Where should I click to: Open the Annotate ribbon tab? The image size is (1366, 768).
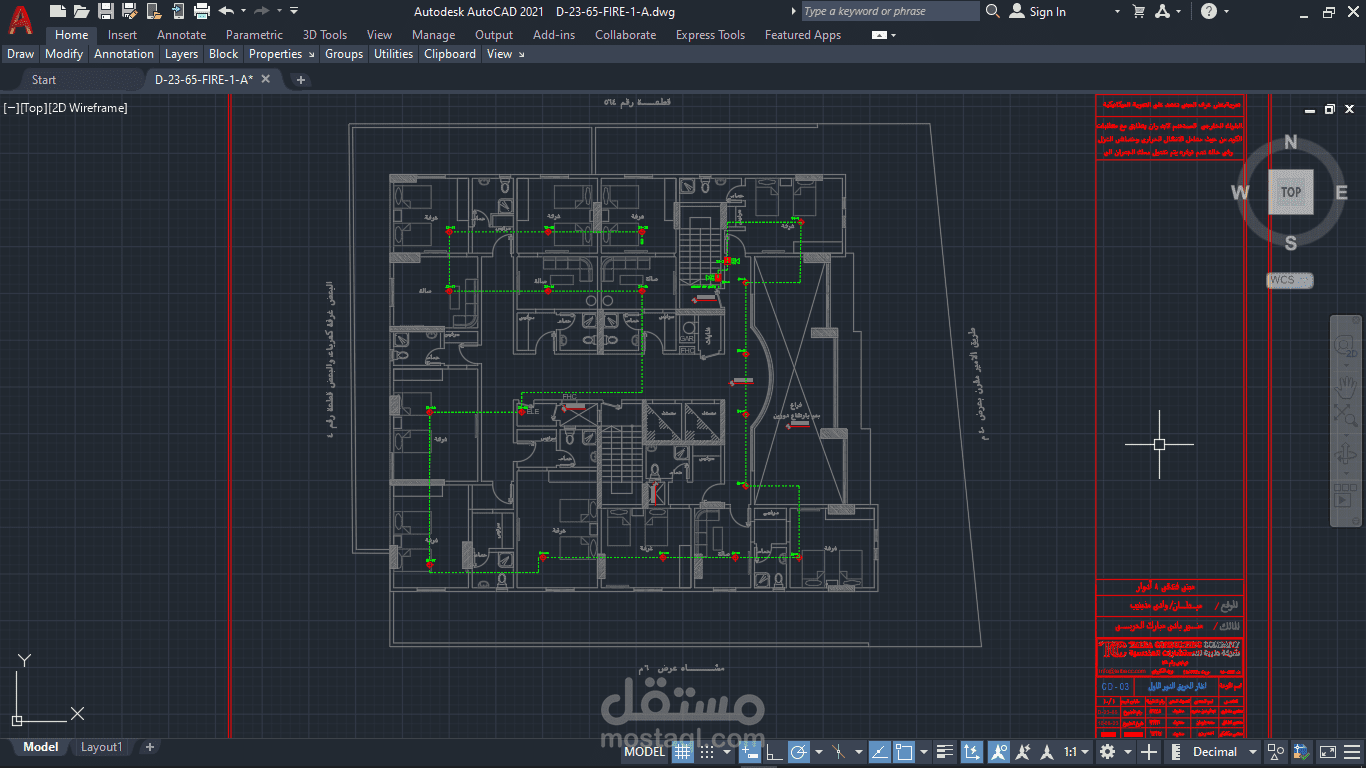[x=181, y=35]
